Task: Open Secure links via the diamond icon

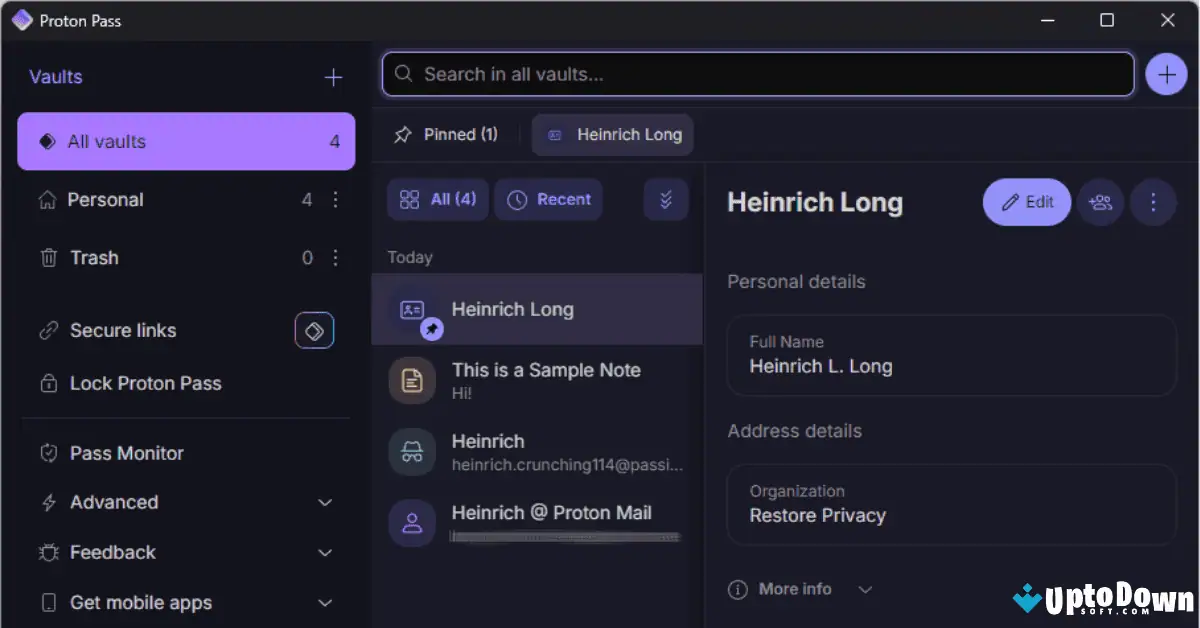Action: [314, 330]
